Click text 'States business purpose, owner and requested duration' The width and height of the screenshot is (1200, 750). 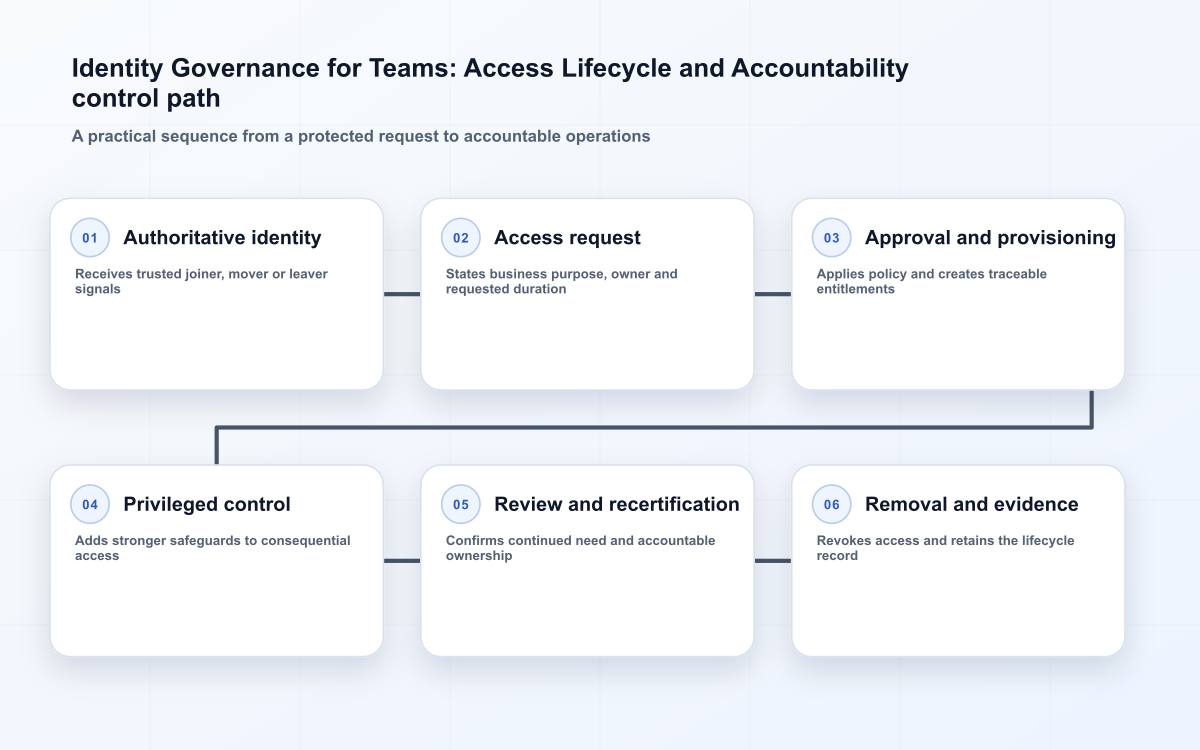click(x=562, y=281)
